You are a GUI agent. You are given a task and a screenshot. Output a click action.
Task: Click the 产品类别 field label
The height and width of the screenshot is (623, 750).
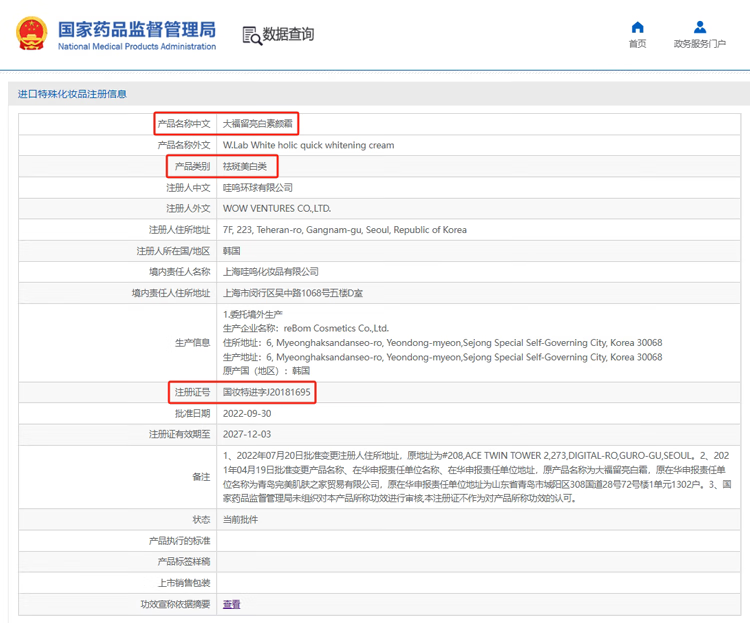192,167
